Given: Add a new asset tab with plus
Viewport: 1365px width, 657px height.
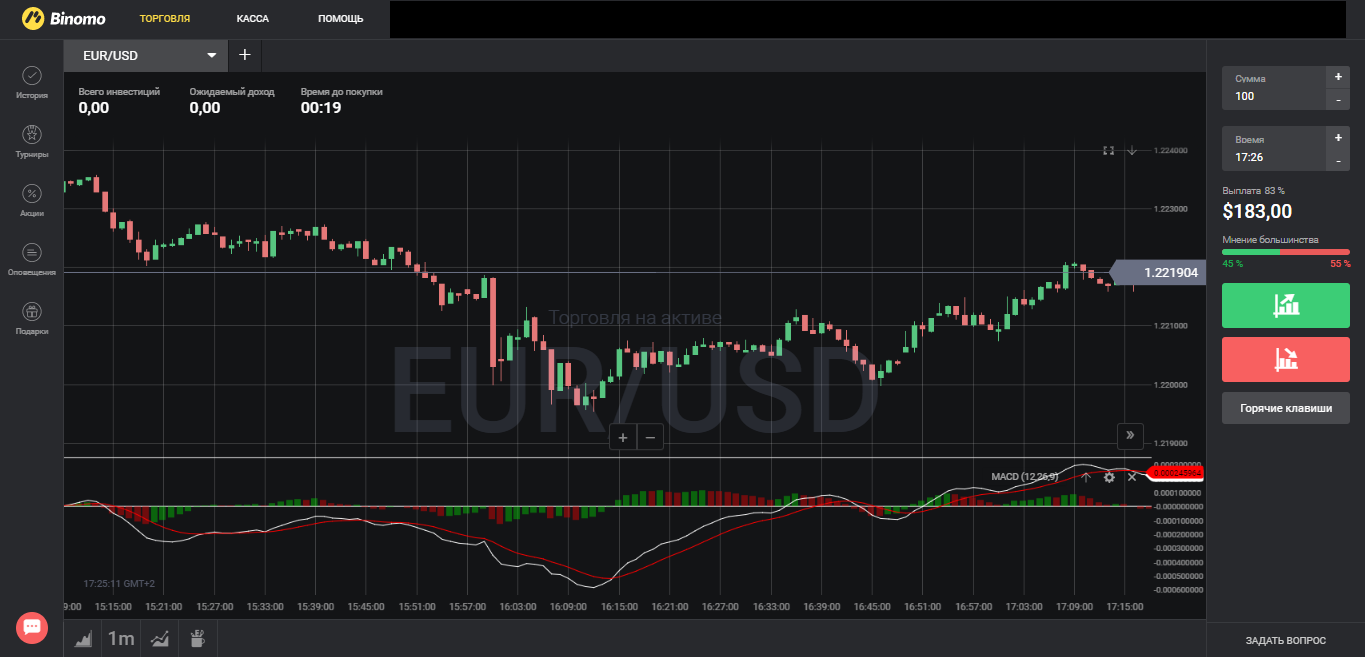Looking at the screenshot, I should [x=245, y=55].
